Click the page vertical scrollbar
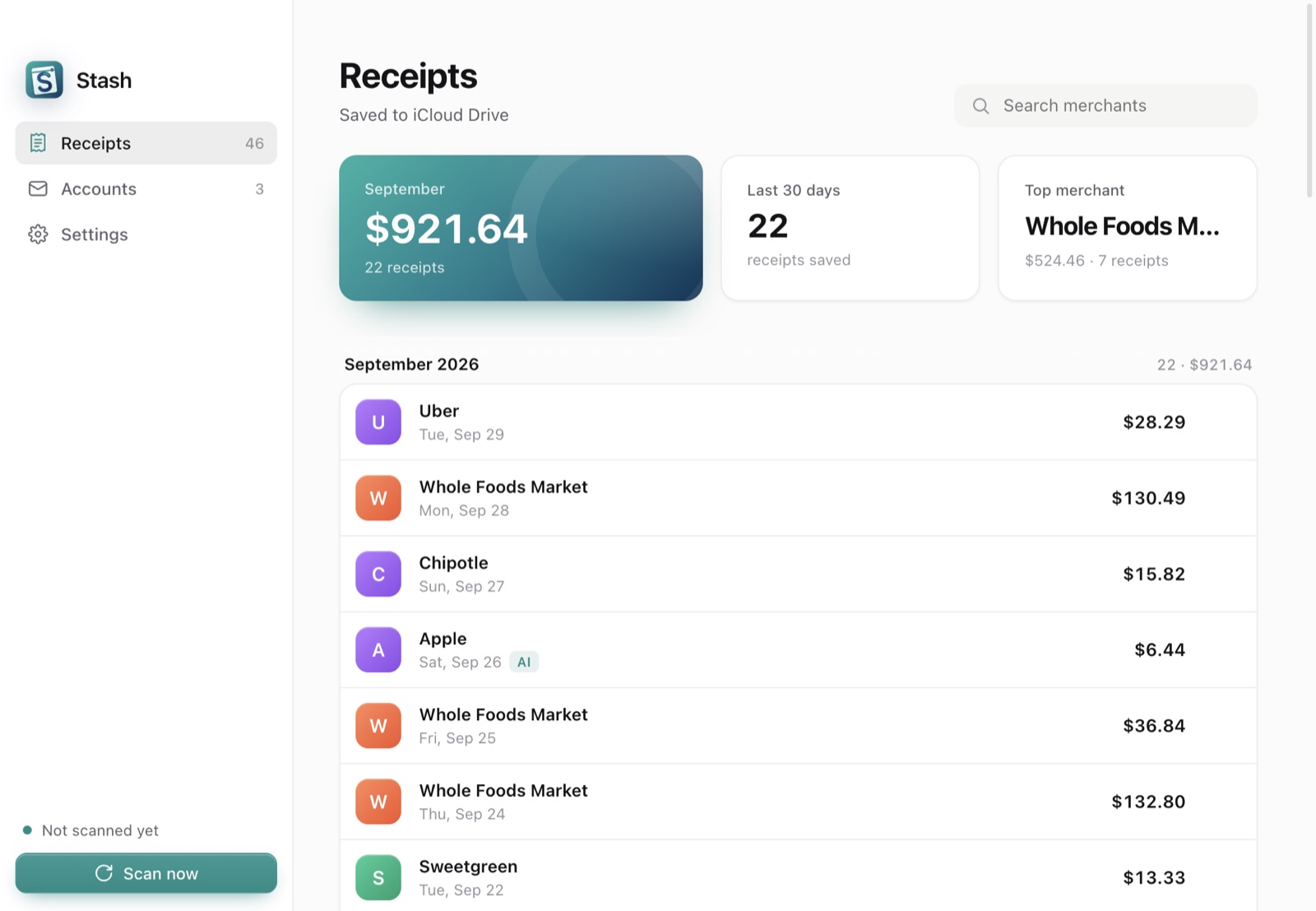 point(1309,100)
